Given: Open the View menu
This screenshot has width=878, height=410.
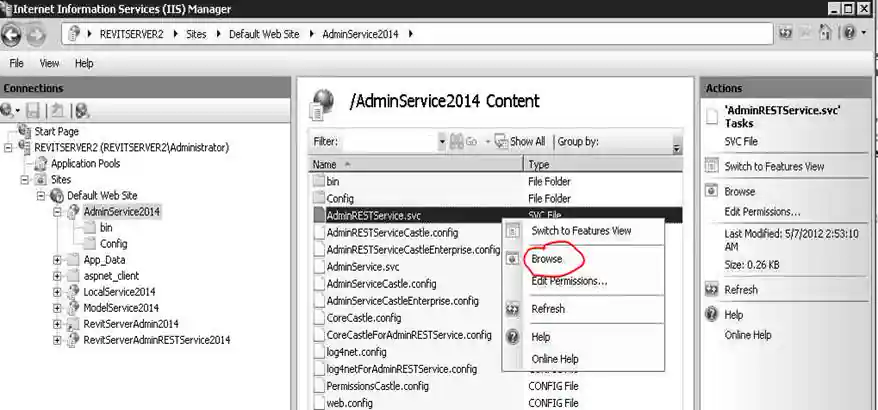Looking at the screenshot, I should coord(49,63).
